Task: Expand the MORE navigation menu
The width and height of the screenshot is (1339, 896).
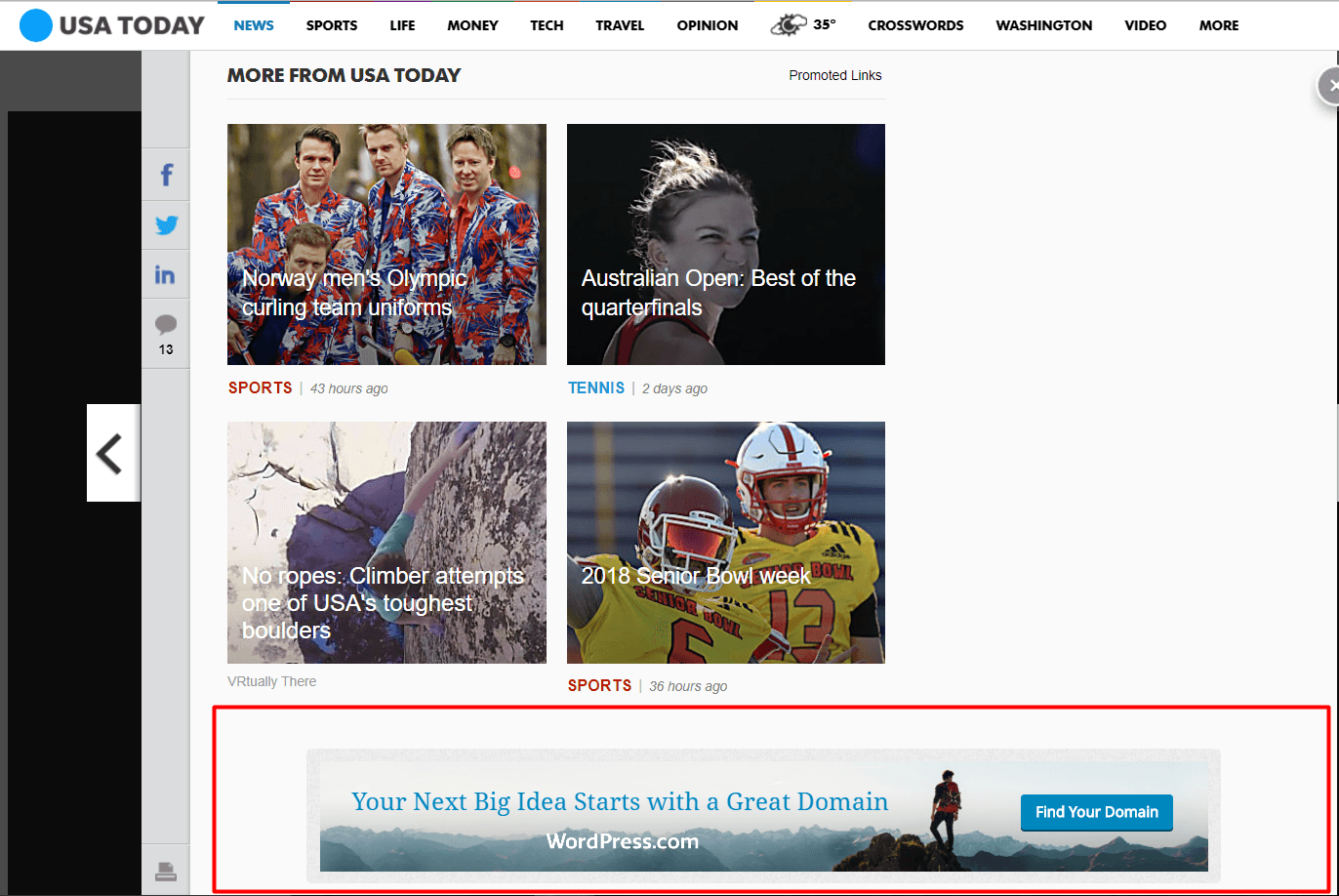Action: [1219, 25]
